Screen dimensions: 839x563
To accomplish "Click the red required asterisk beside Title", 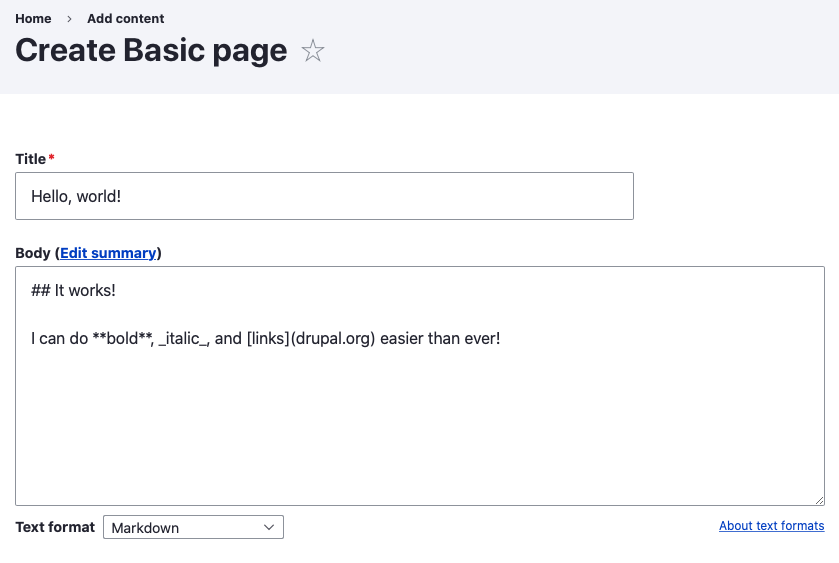I will coord(51,157).
